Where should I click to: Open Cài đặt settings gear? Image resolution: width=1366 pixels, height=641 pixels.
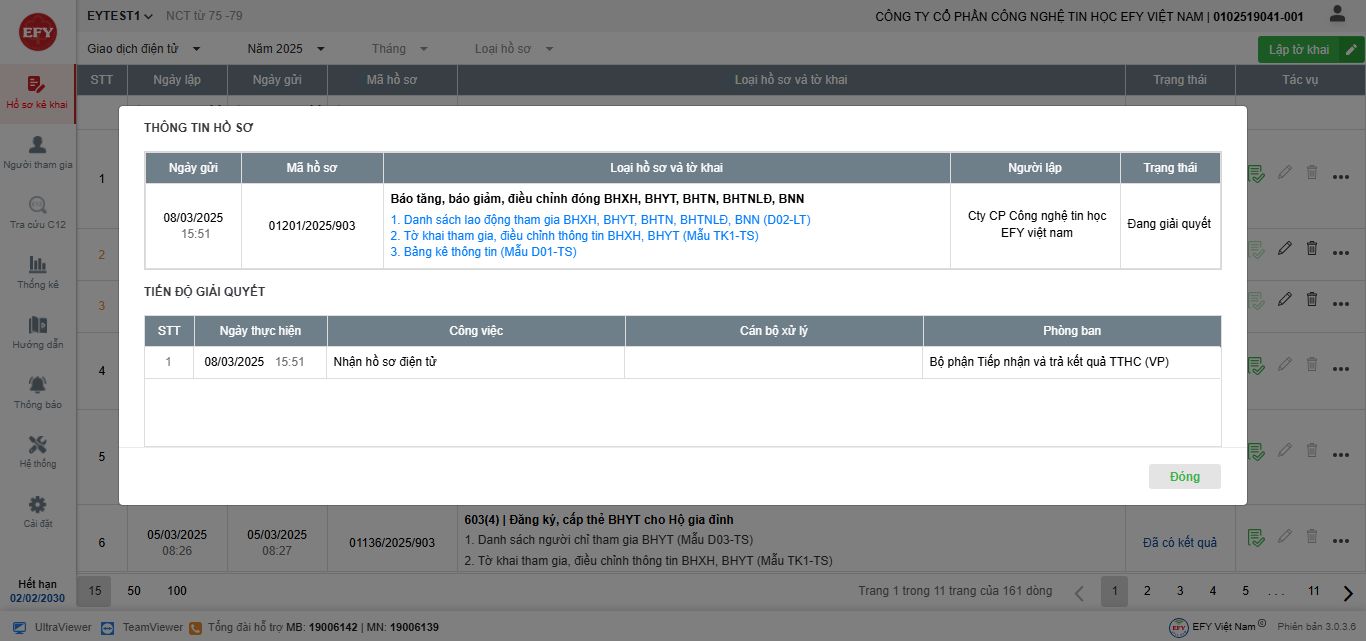point(38,506)
